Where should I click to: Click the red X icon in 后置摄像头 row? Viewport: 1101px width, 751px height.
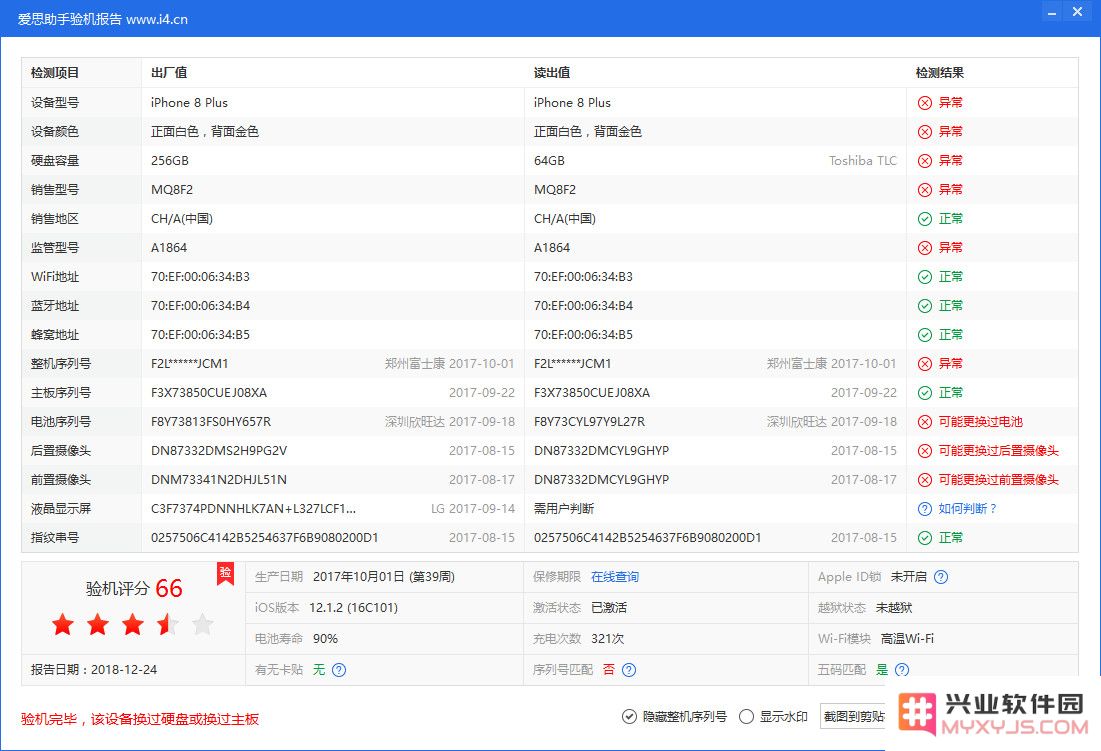[925, 451]
